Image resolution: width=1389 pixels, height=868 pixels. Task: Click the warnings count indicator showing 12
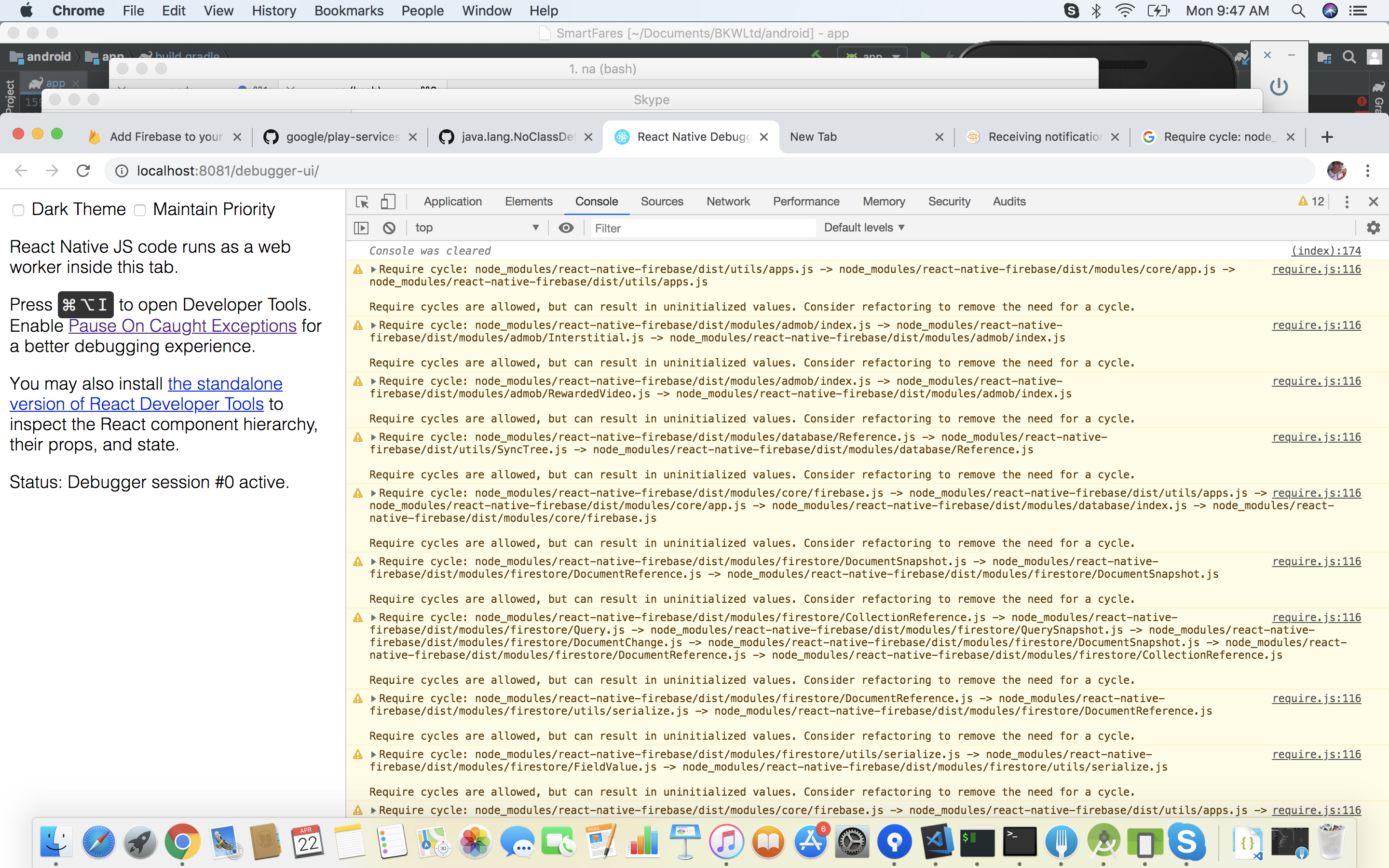1311,202
